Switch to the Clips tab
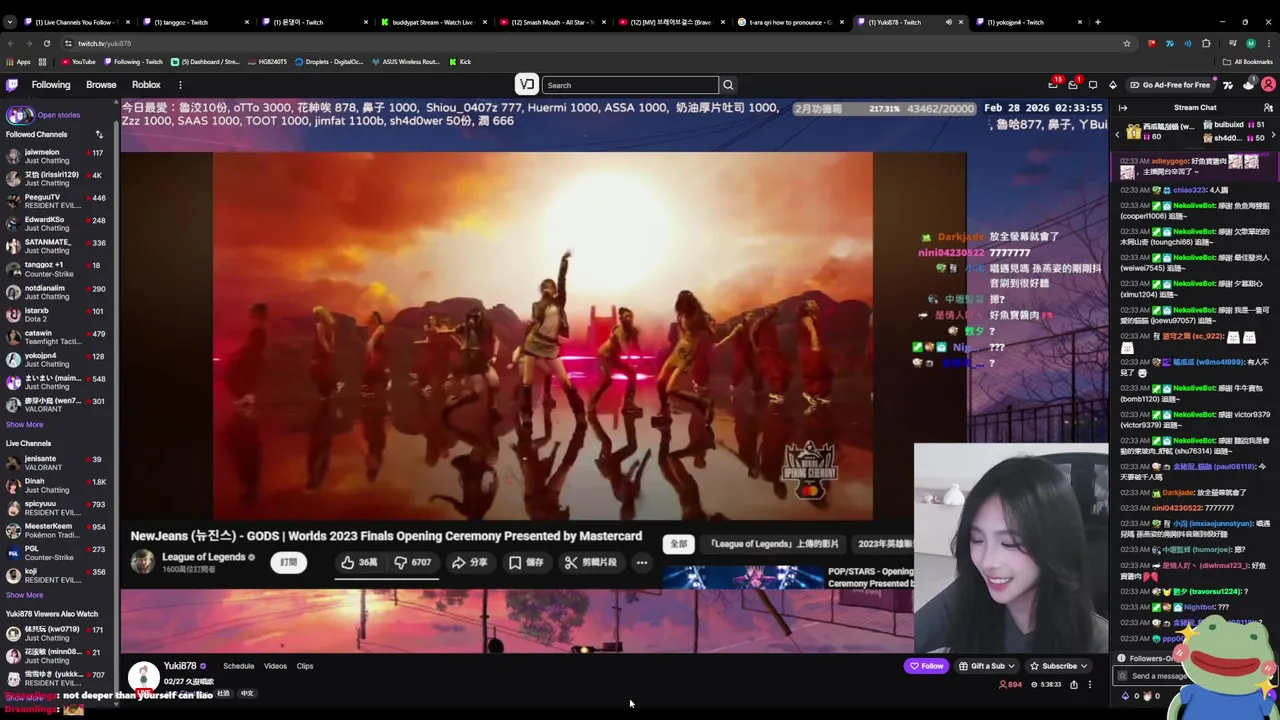The image size is (1280, 720). tap(305, 666)
